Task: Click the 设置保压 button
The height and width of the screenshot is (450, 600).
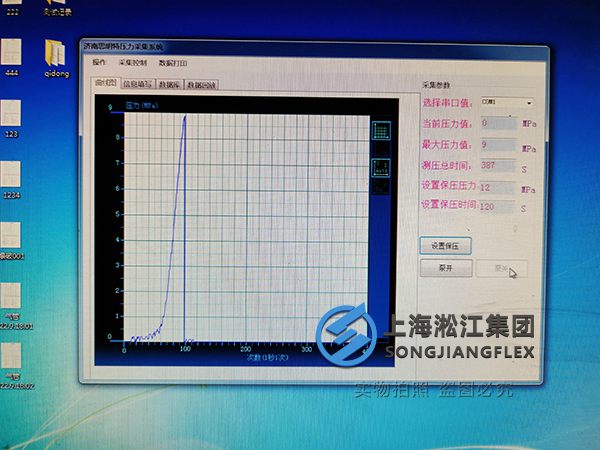Action: click(445, 245)
